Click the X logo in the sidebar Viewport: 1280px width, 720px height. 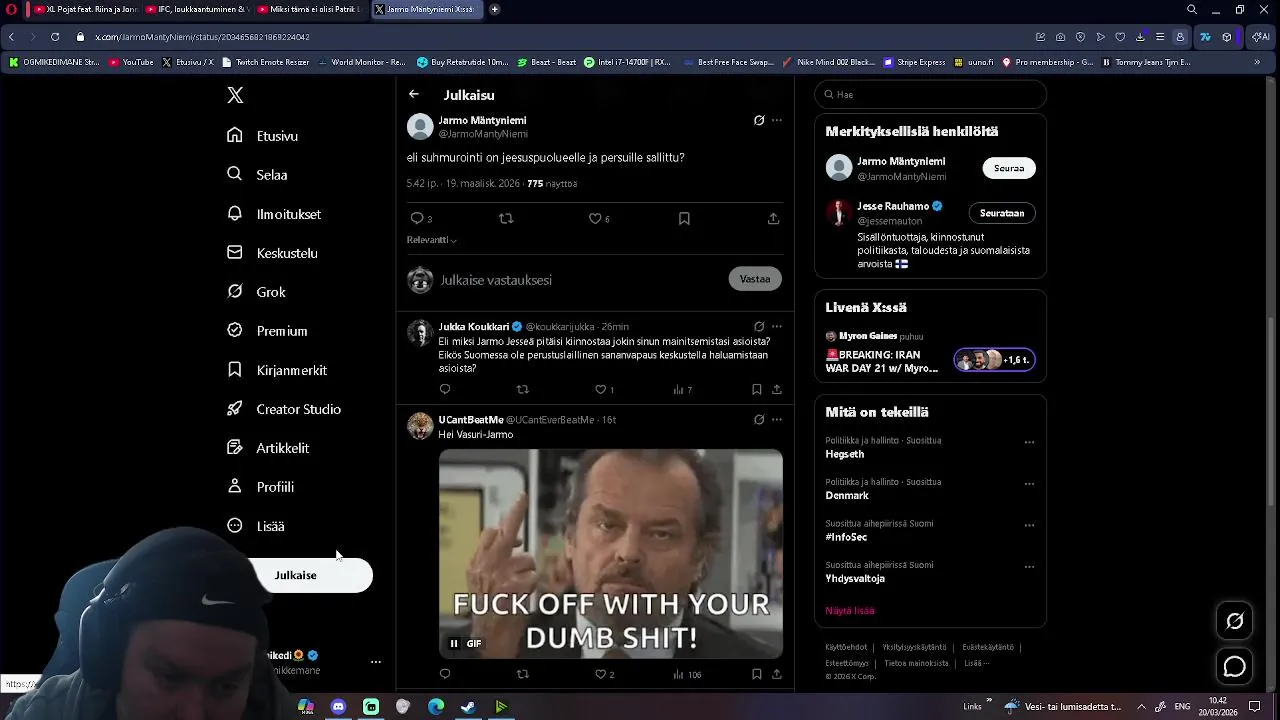[235, 95]
